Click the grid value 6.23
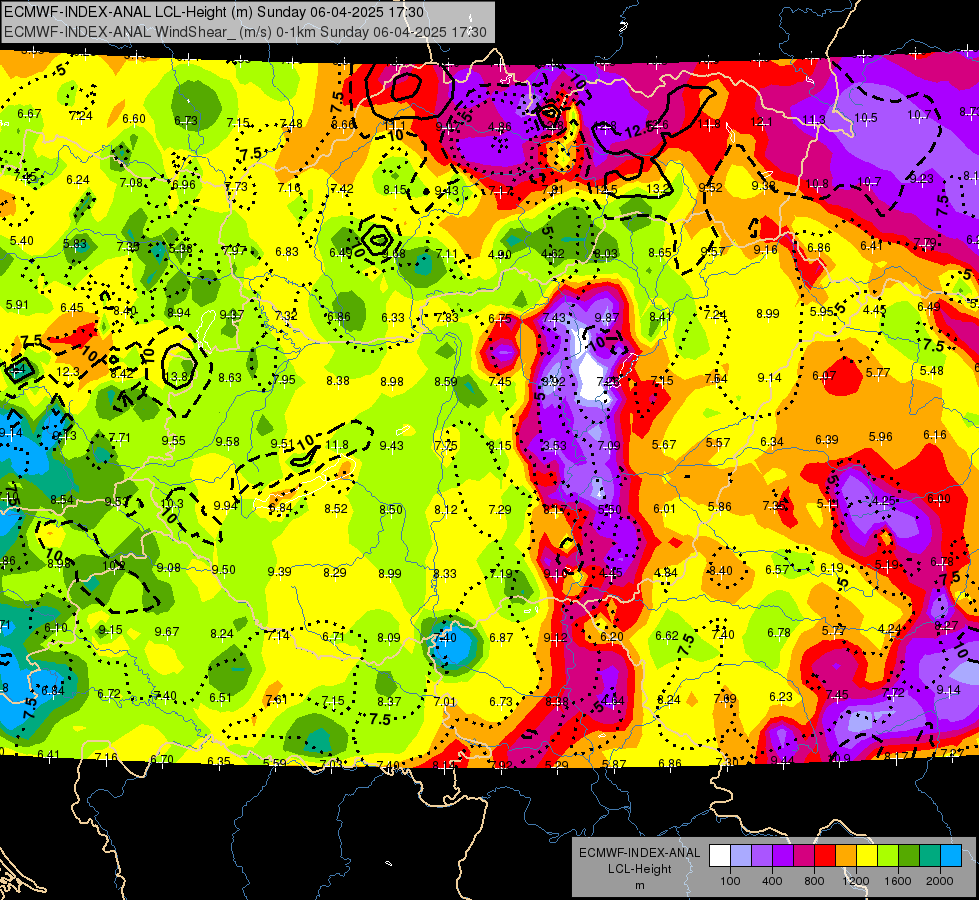This screenshot has width=979, height=900. (x=780, y=696)
